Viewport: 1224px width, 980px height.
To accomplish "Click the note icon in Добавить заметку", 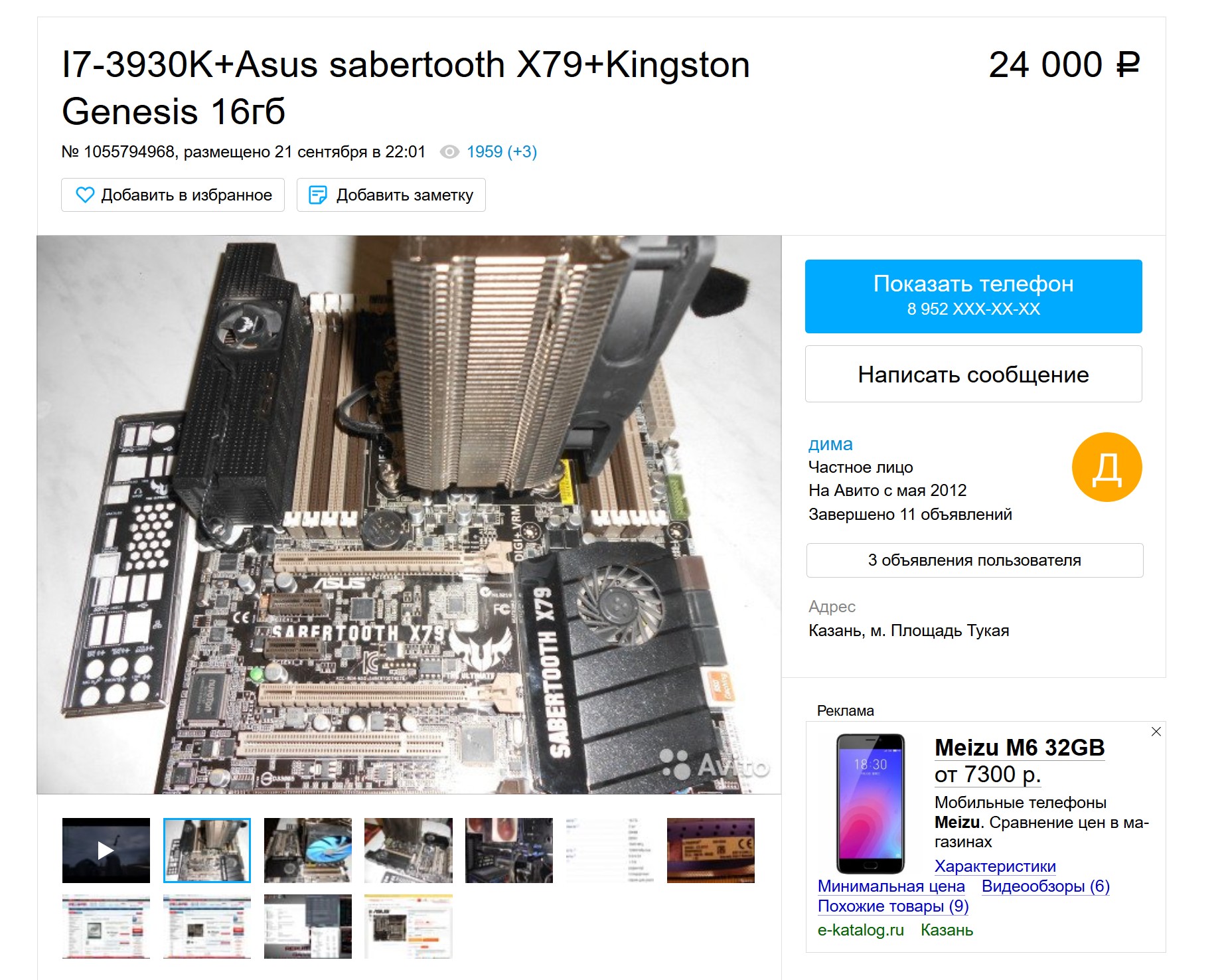I will [x=318, y=195].
